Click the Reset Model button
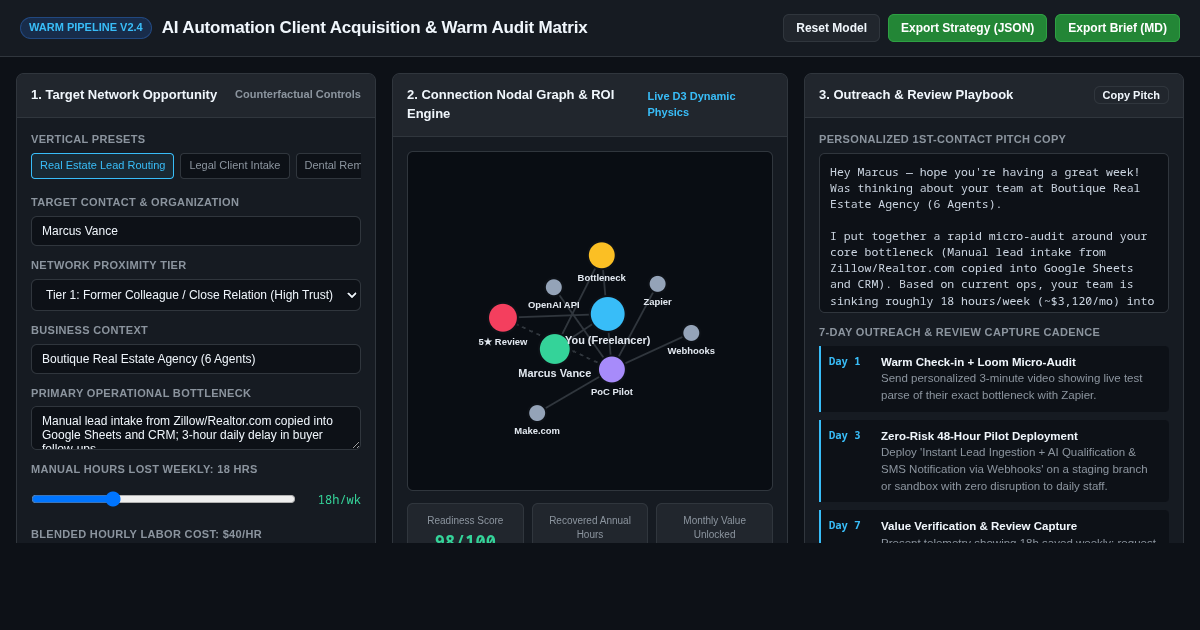Image resolution: width=1200 pixels, height=630 pixels. [x=831, y=28]
